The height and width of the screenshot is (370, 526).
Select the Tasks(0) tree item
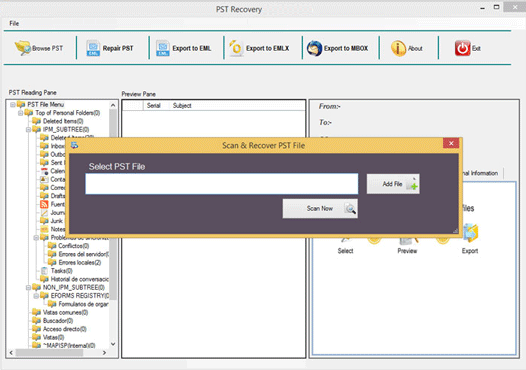61,271
